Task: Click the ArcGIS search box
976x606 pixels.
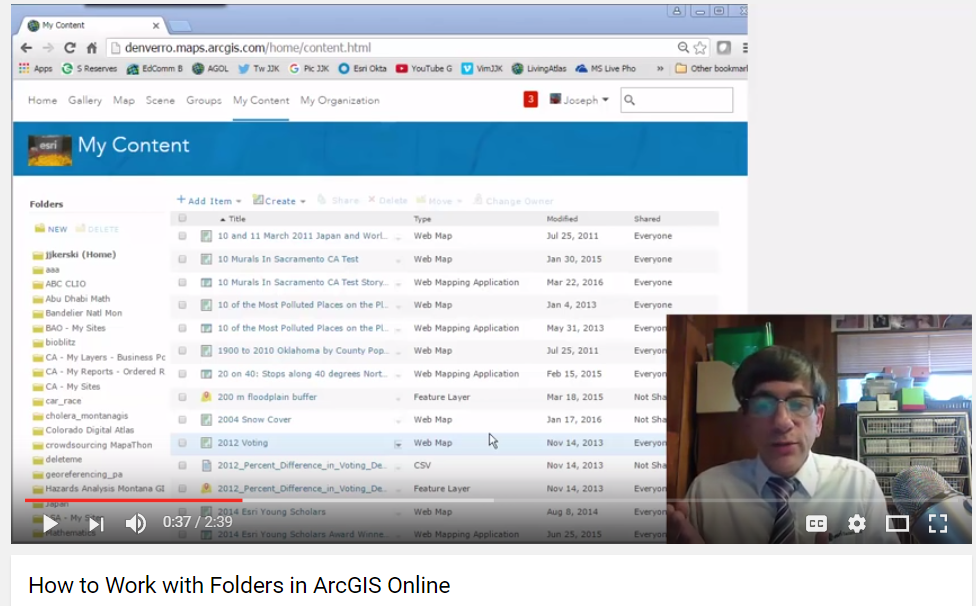Action: (x=677, y=100)
